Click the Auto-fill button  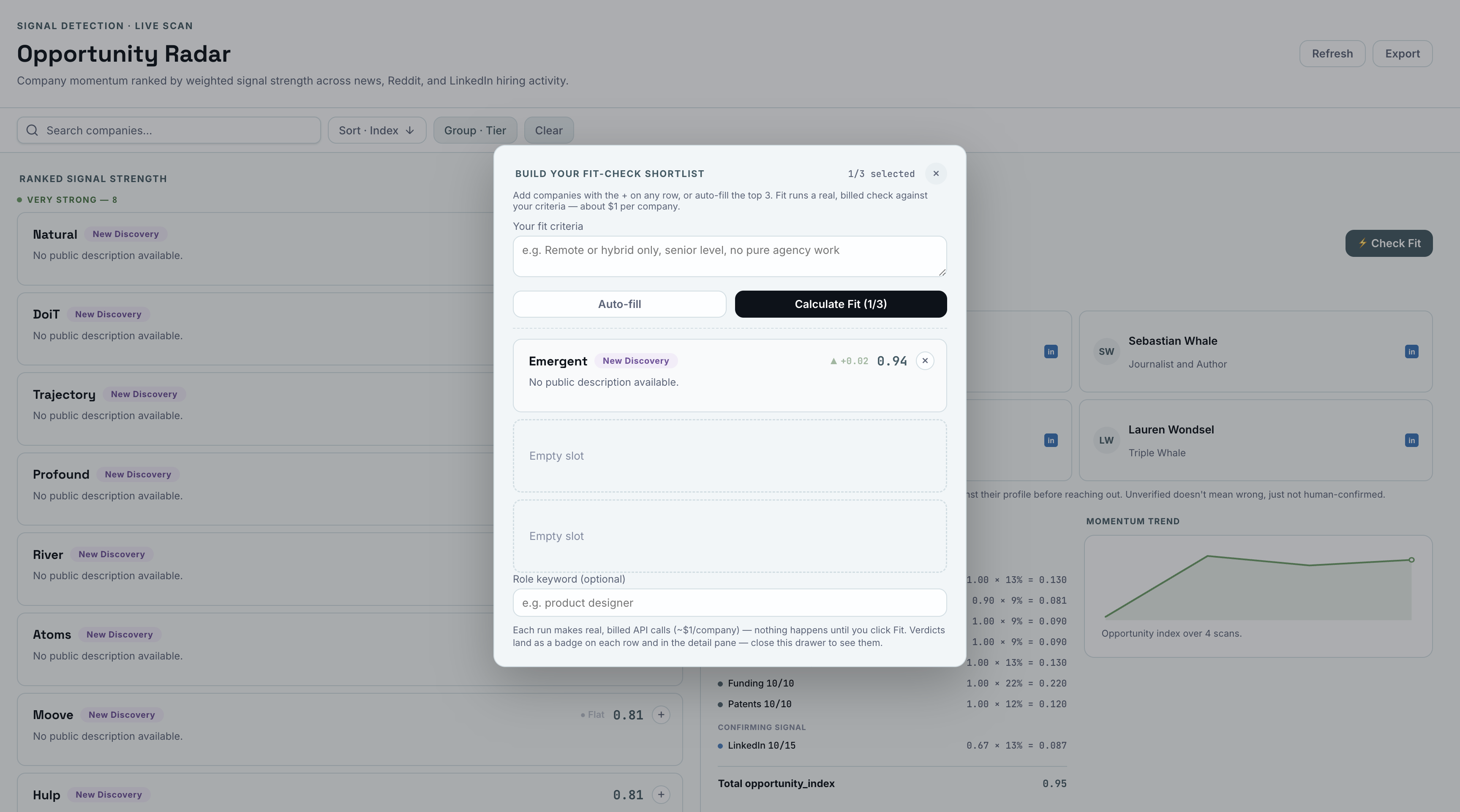619,304
